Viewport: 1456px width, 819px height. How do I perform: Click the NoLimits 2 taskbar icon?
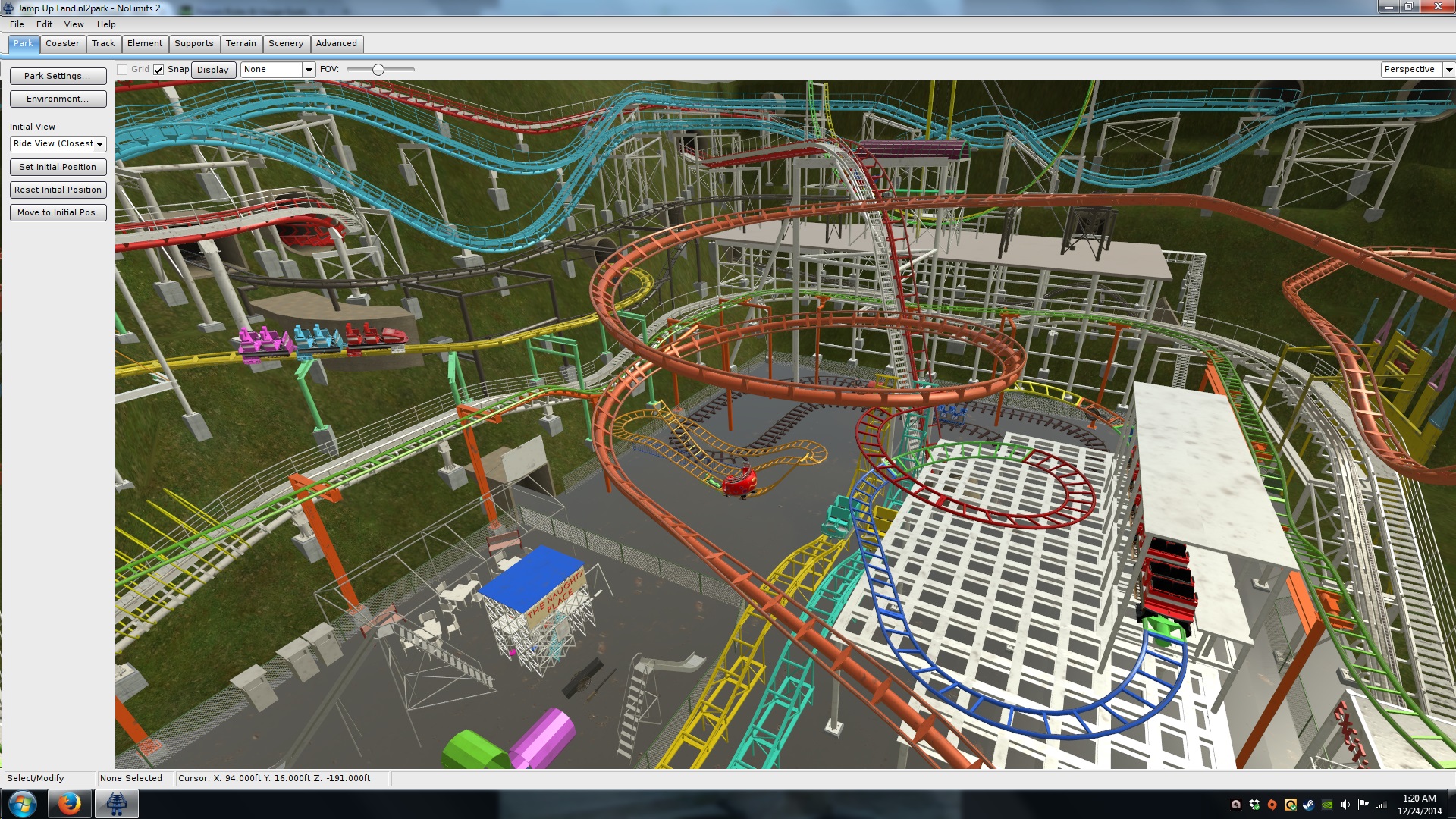[x=116, y=804]
